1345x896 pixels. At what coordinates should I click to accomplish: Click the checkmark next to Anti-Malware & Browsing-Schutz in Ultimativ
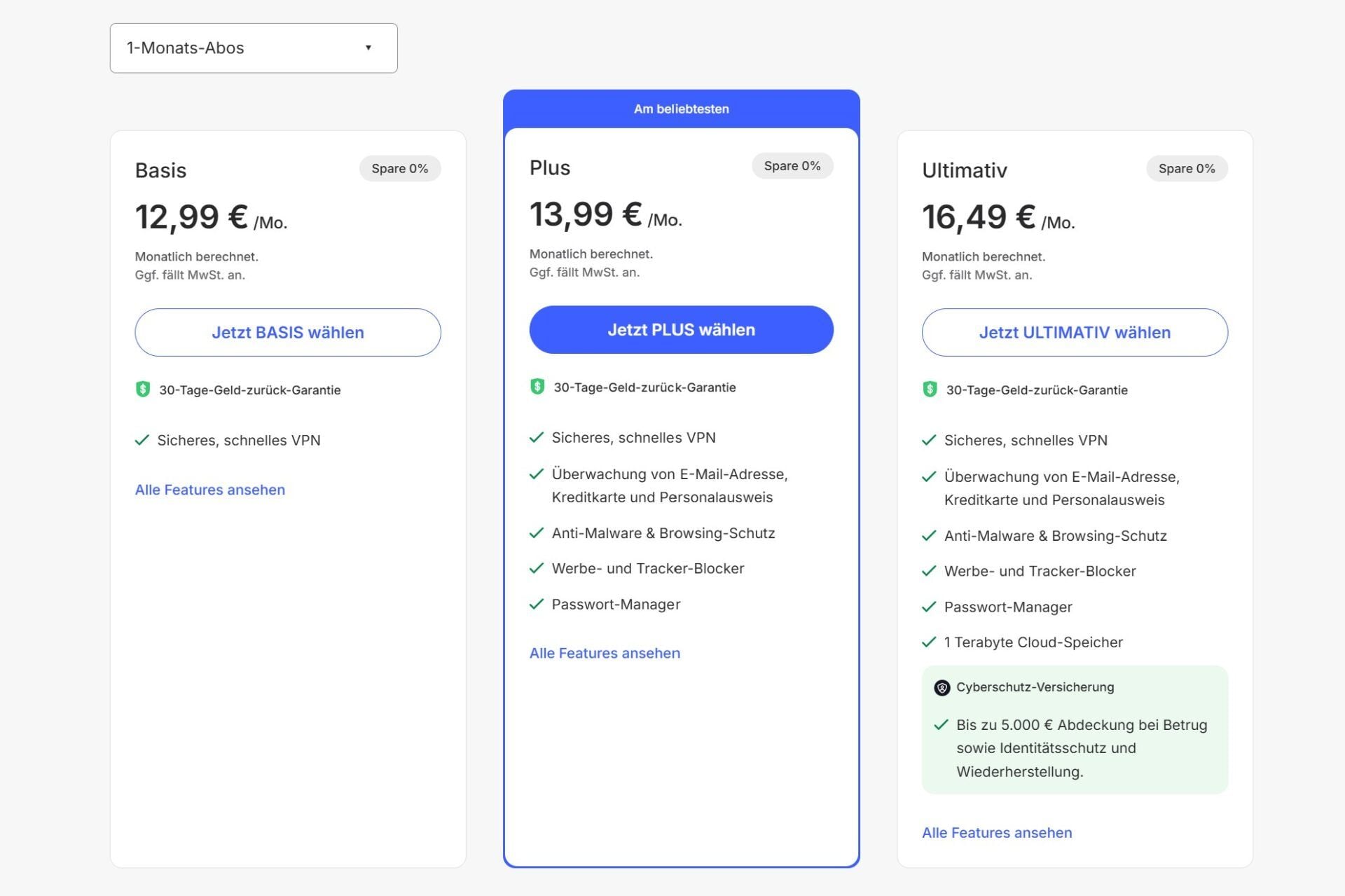point(929,535)
